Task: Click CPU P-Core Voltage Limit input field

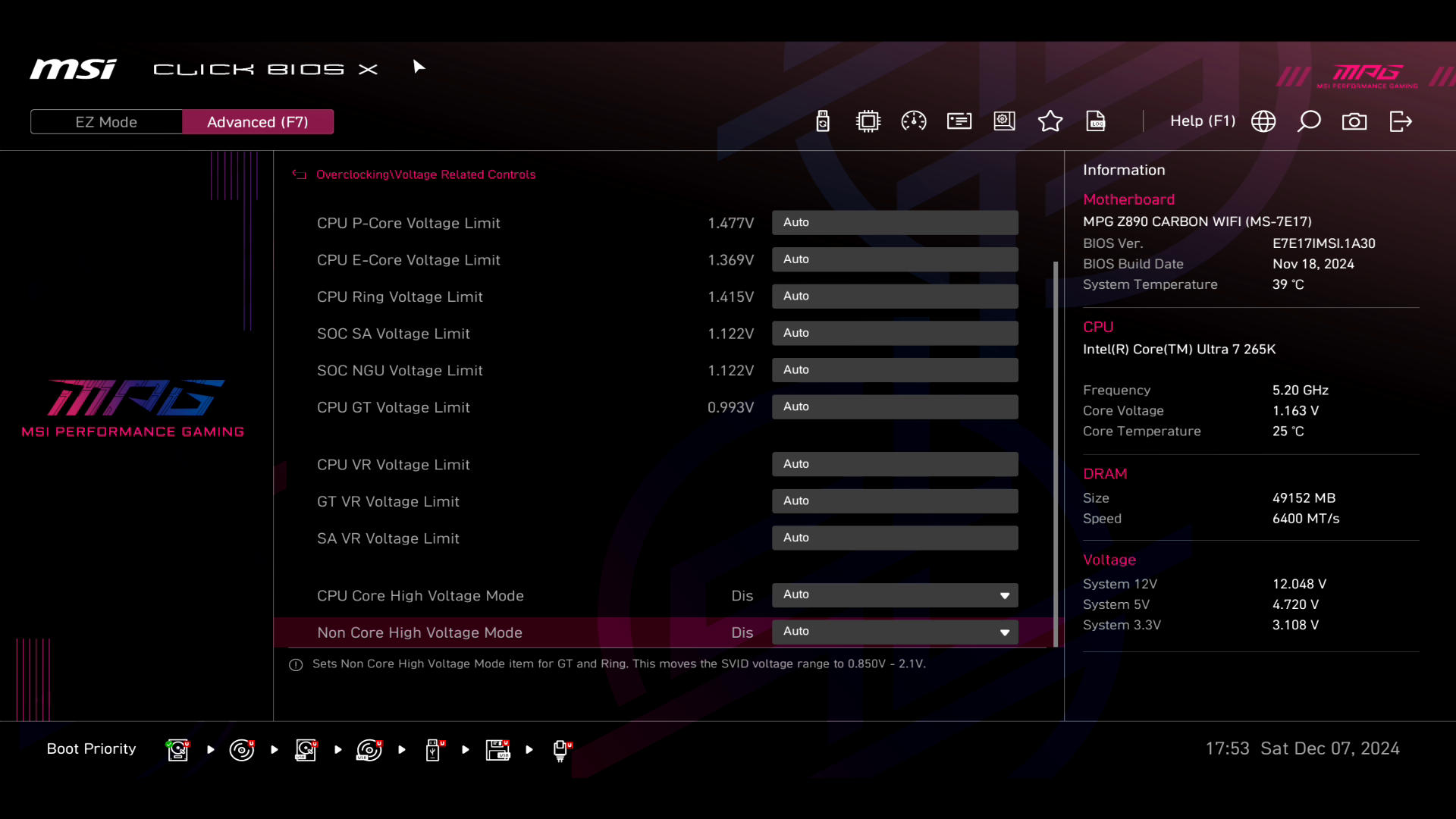Action: click(x=895, y=223)
